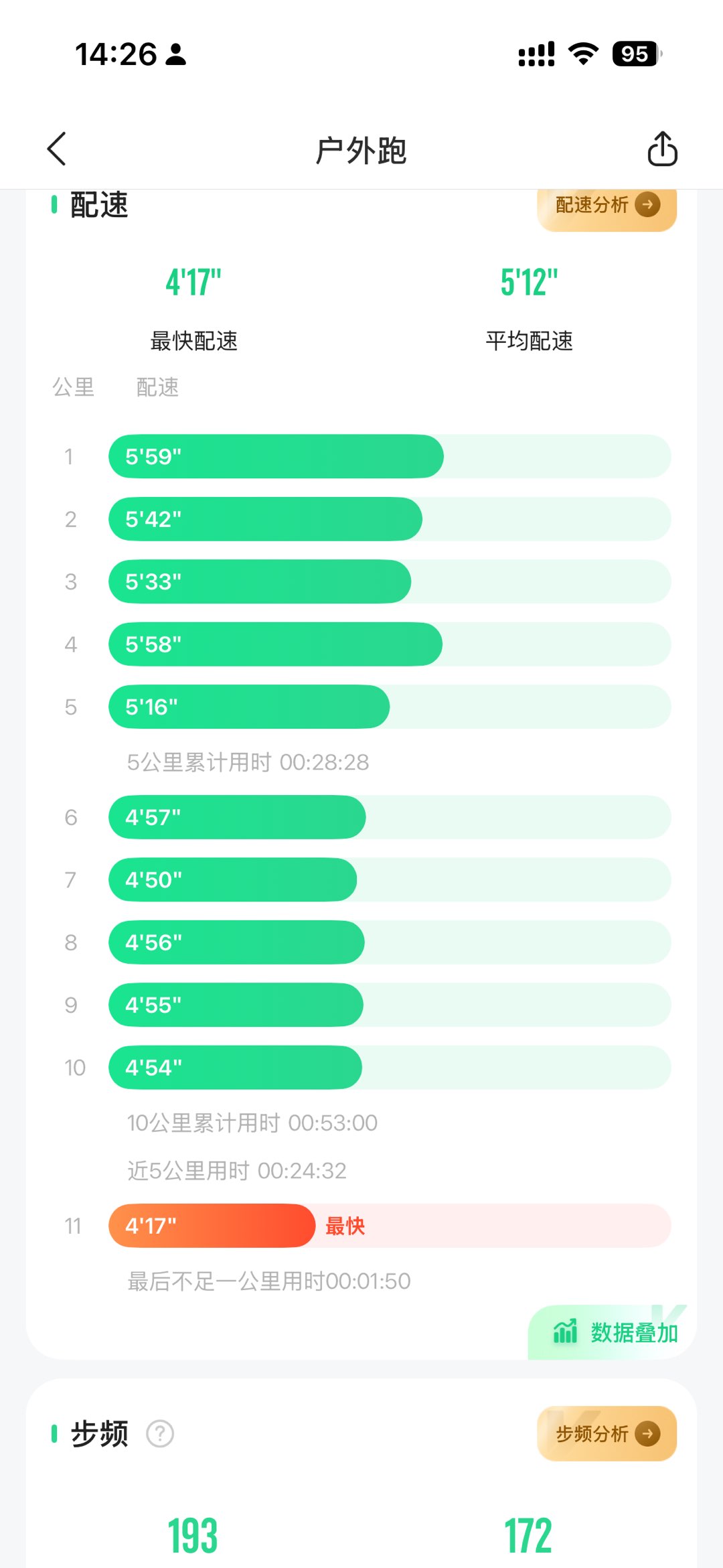Select the fastest kilometer 11 bar 4'17"

pyautogui.click(x=212, y=1226)
